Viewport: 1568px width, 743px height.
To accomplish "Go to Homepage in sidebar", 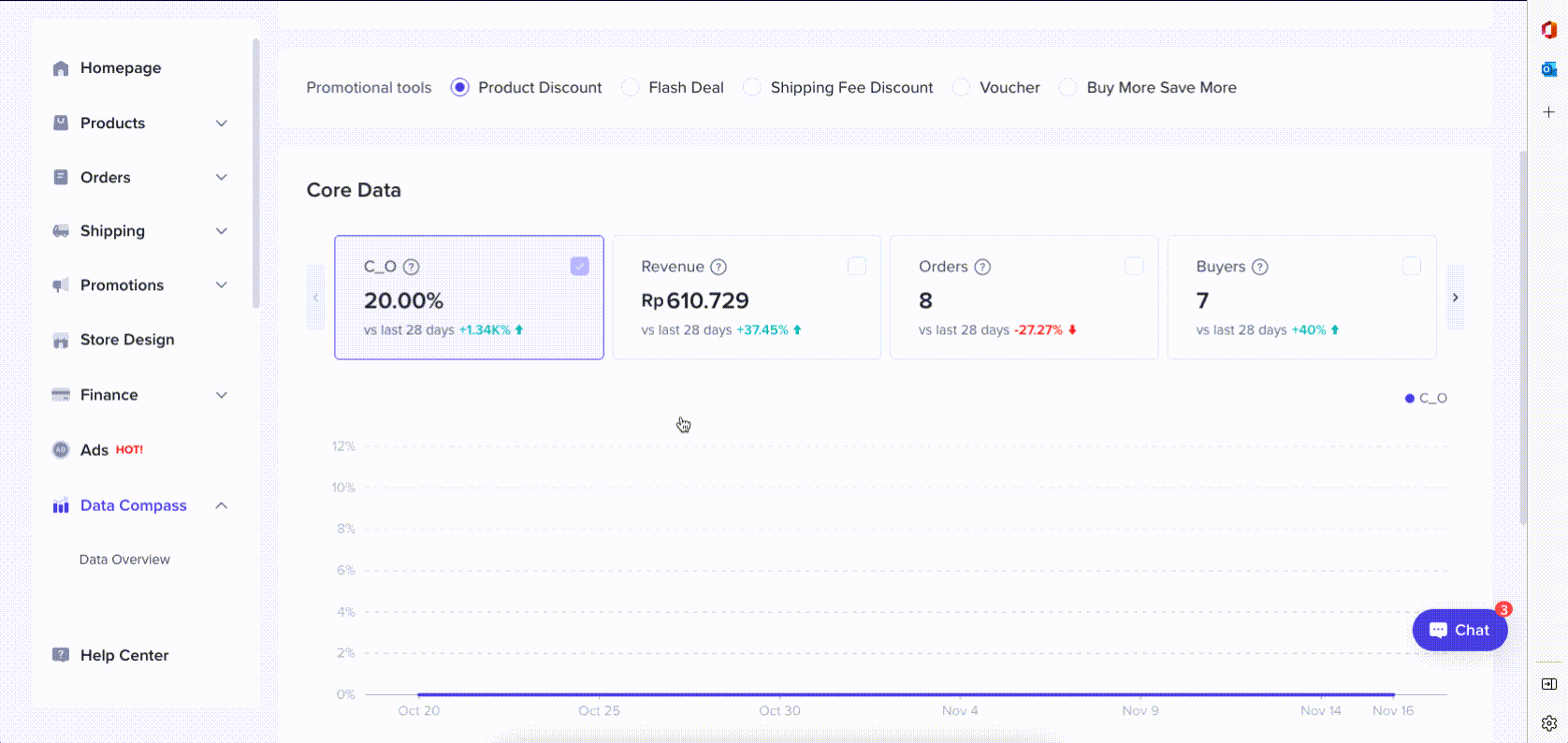I will coord(120,68).
